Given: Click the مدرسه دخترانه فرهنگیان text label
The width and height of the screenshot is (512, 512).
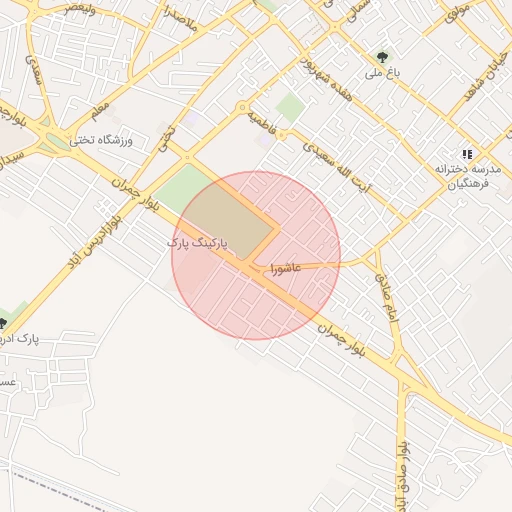Looking at the screenshot, I should pos(468,176).
